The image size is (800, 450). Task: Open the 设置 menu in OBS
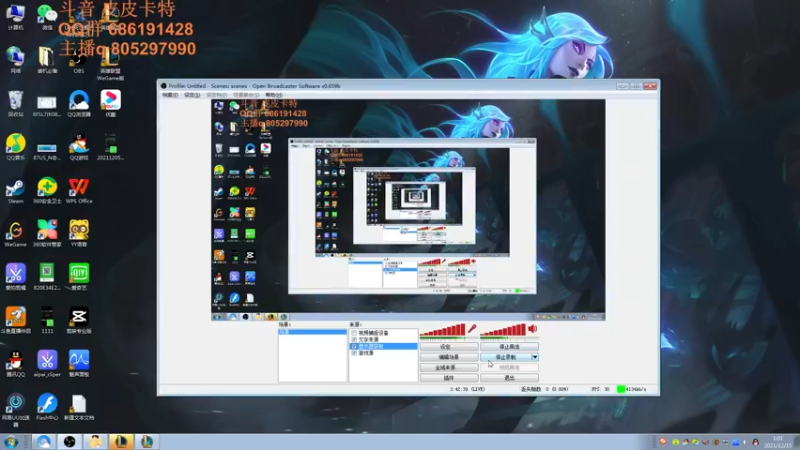[x=192, y=95]
